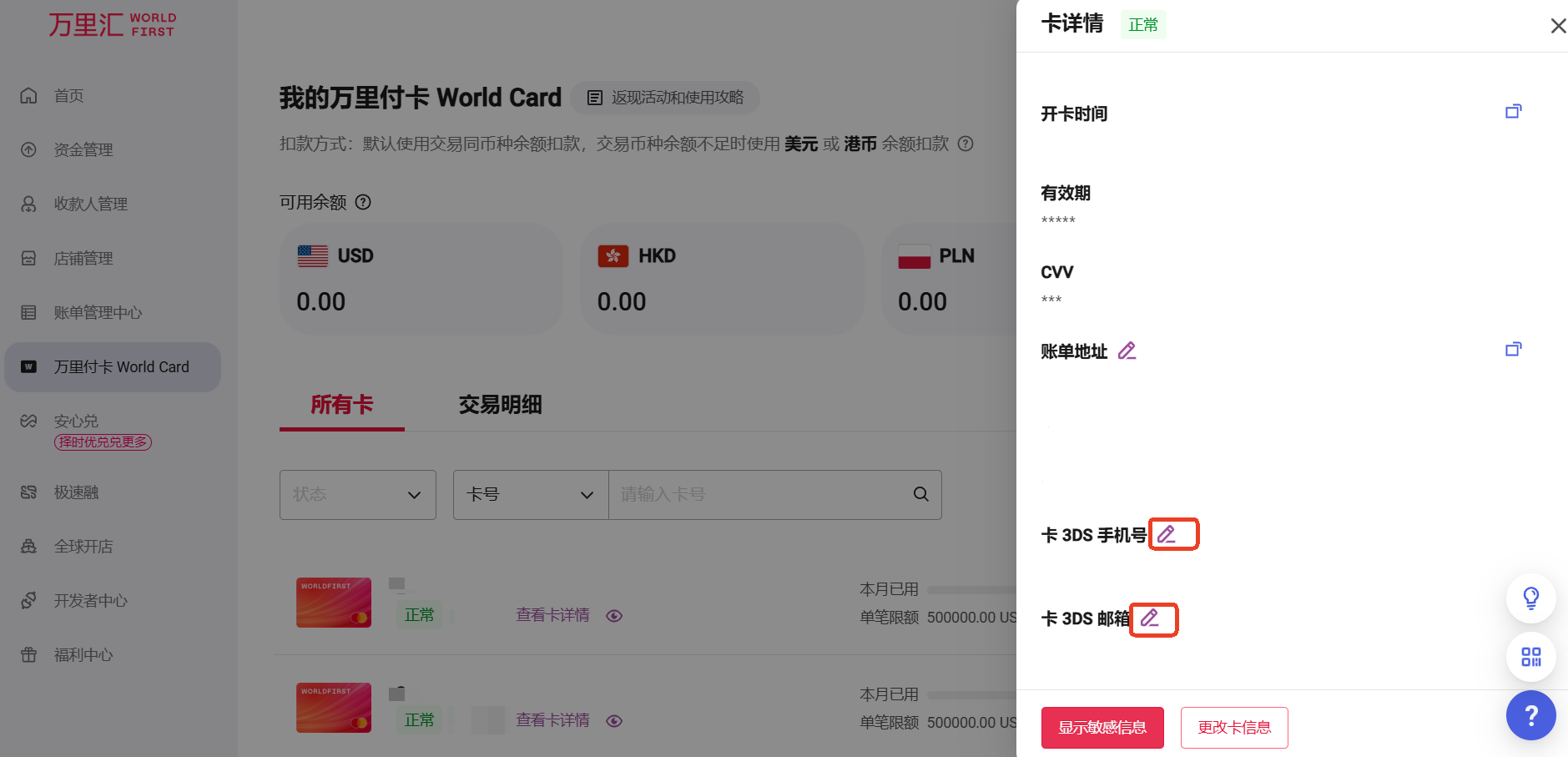Select 万里付卡 World Card sidebar item
Viewport: 1568px width, 757px height.
113,367
